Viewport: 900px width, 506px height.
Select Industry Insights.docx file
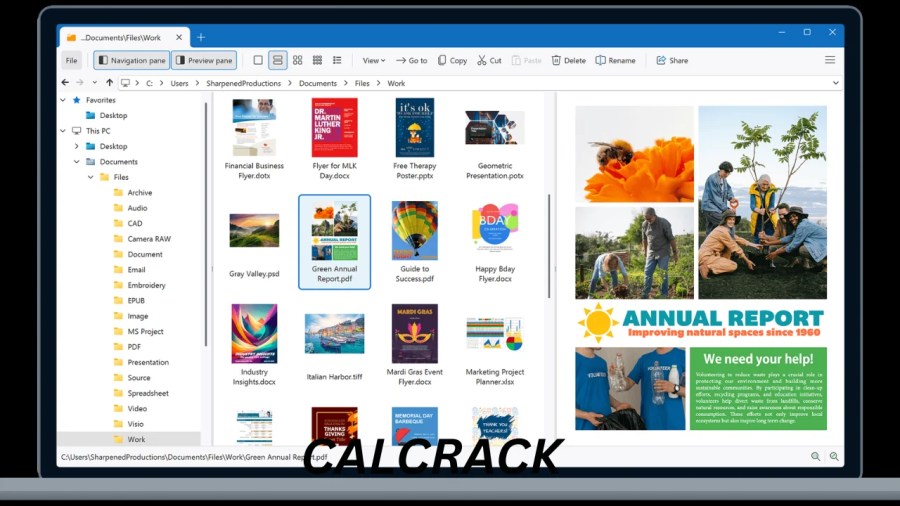point(254,345)
